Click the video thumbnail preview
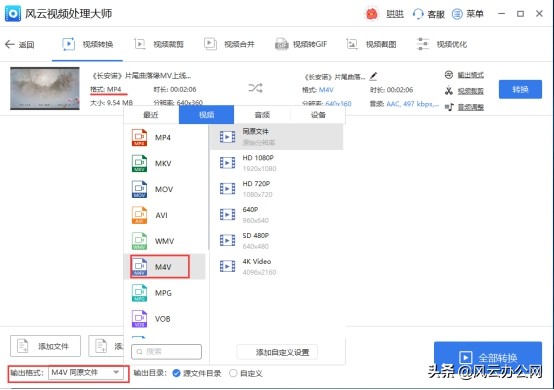The height and width of the screenshot is (390, 554). pyautogui.click(x=45, y=88)
